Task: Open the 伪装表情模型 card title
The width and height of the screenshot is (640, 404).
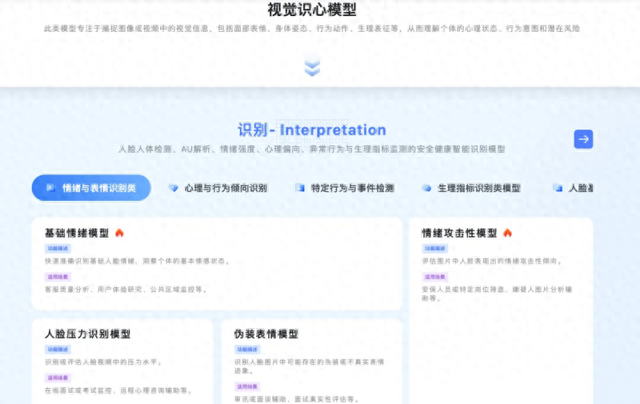Action: click(x=266, y=334)
